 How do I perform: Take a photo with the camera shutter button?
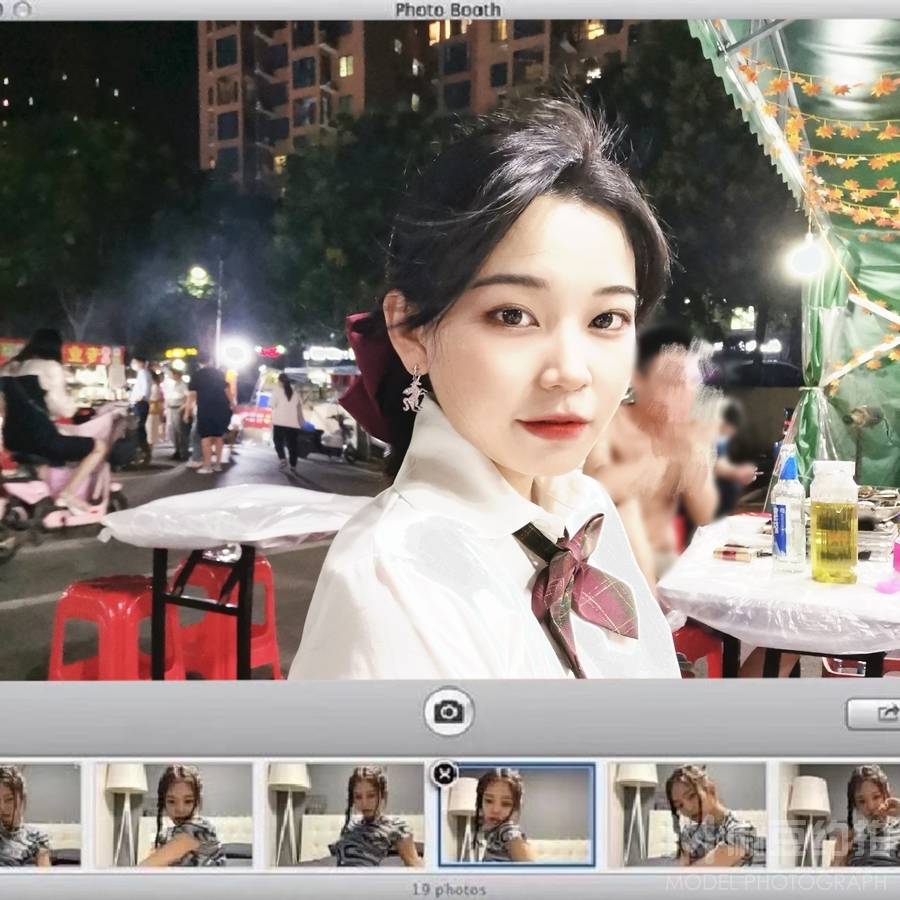click(449, 711)
